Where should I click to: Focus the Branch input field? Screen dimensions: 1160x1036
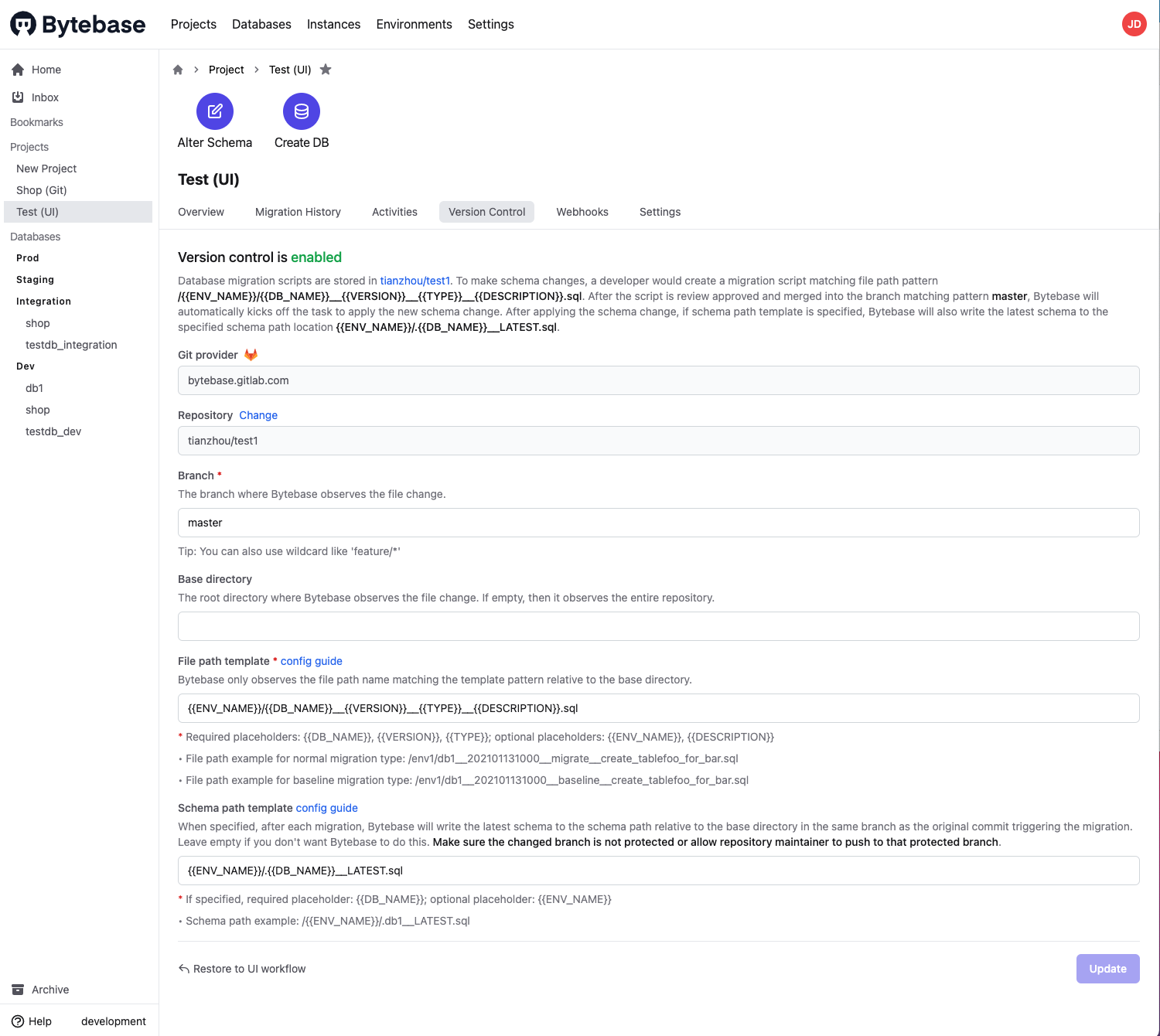(x=659, y=523)
